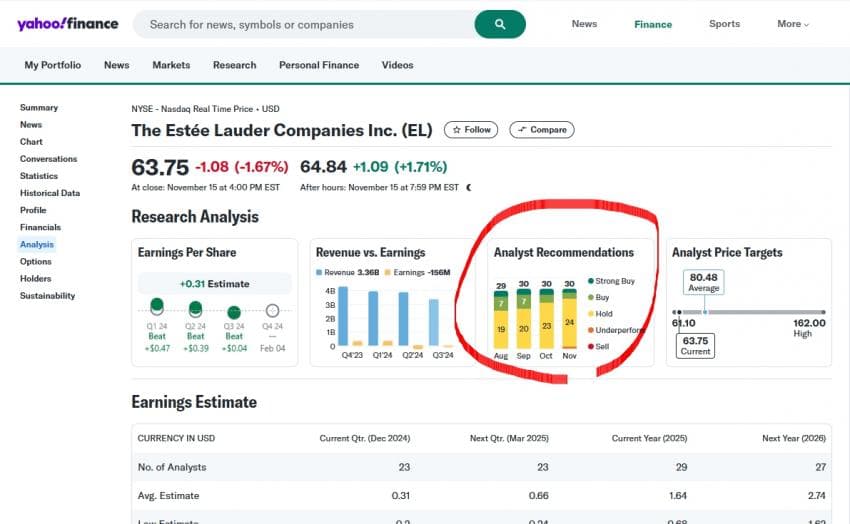
Task: Select Financials in the sidebar
Action: [41, 227]
